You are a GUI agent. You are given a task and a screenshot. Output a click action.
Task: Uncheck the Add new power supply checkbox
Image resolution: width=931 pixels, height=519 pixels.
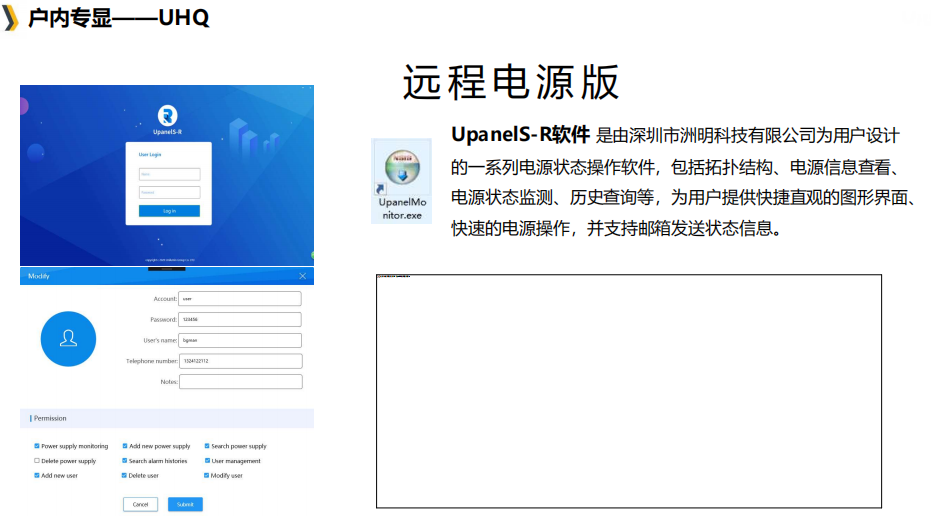pos(125,446)
